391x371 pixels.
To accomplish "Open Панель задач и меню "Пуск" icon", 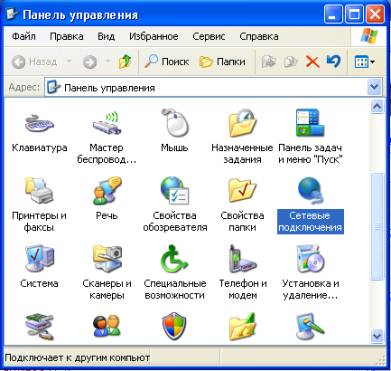I will coord(310,123).
